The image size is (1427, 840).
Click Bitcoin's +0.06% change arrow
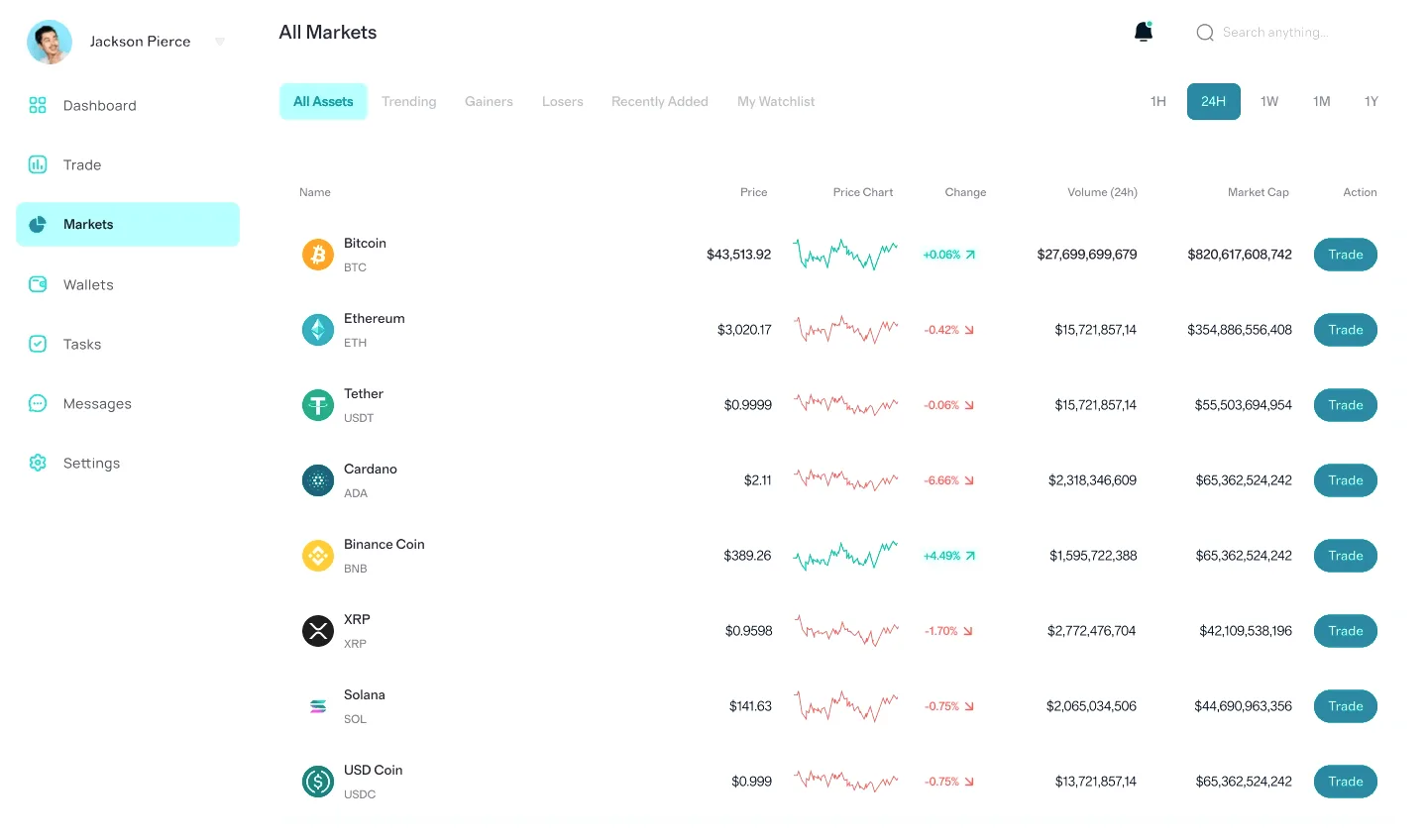[x=970, y=255]
